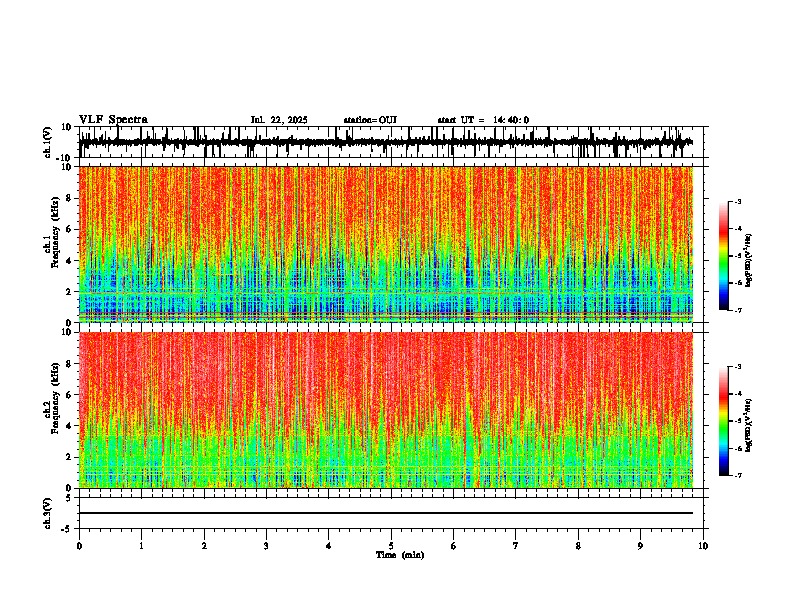Click the ch.2 spectrogram plot
Image resolution: width=792 pixels, height=612 pixels.
point(386,410)
